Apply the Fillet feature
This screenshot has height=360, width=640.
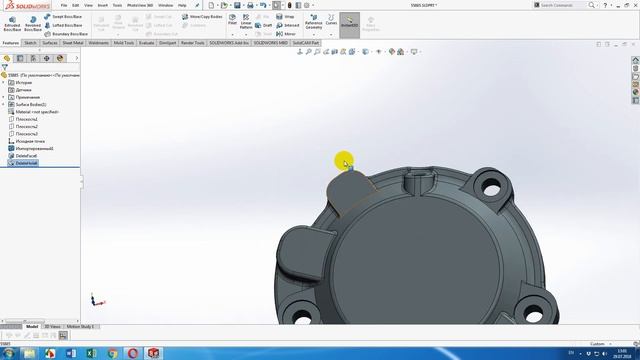point(232,19)
